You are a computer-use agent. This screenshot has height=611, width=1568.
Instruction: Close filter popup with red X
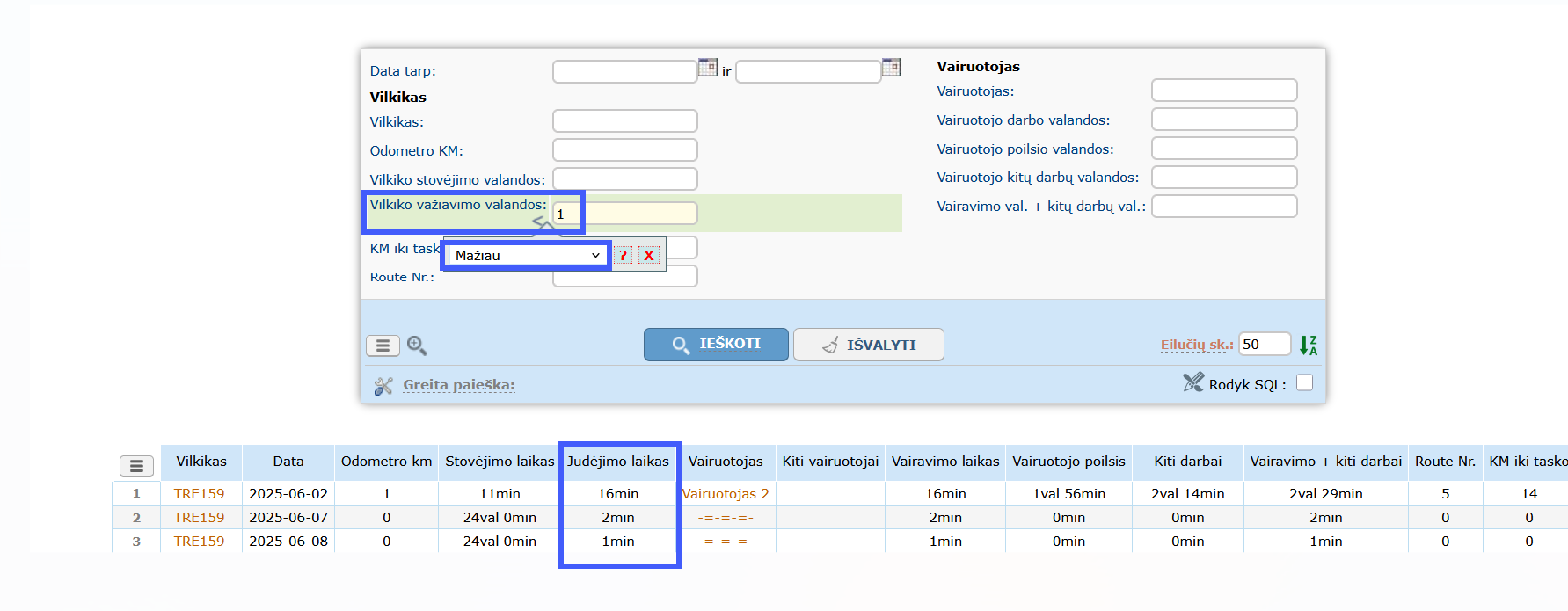[x=649, y=255]
